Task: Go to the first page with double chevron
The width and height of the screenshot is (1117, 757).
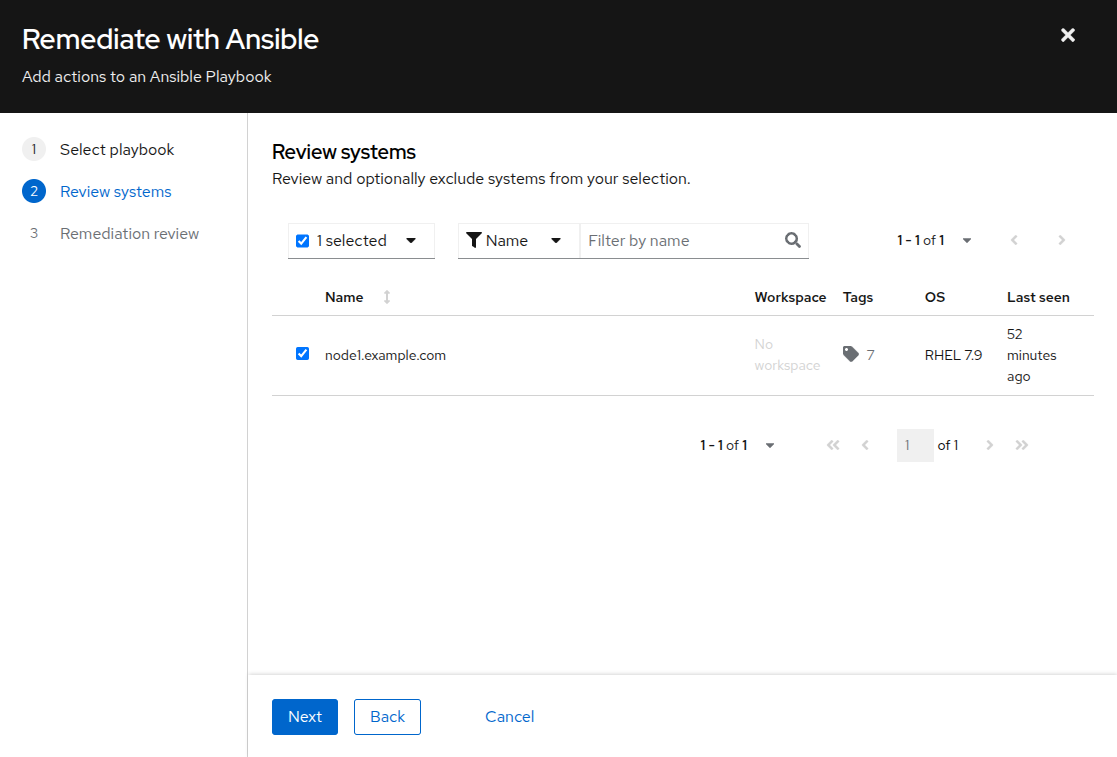Action: pos(833,445)
